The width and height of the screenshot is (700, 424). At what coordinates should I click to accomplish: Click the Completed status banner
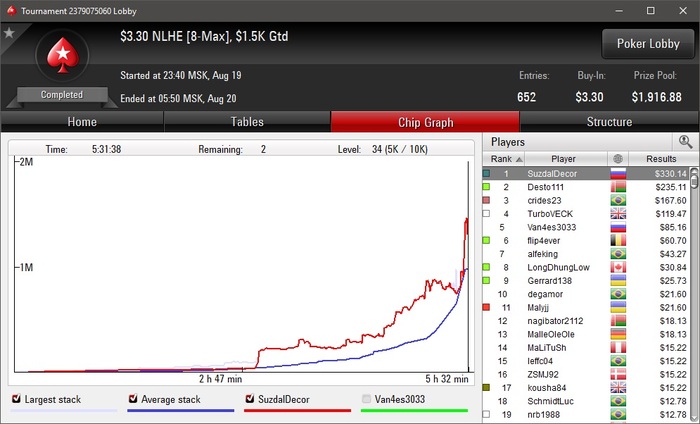62,95
